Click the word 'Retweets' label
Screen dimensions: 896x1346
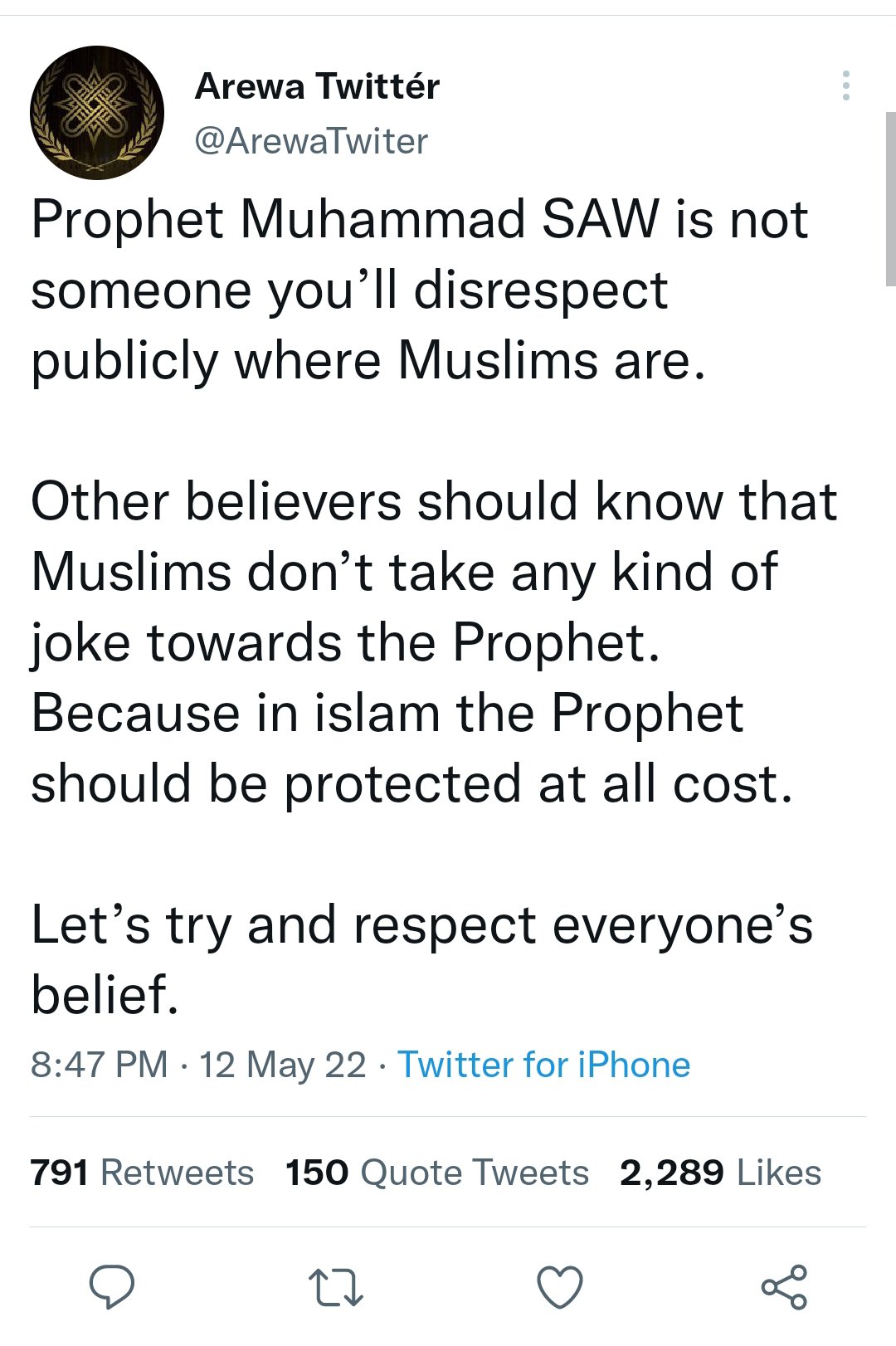[x=178, y=1173]
